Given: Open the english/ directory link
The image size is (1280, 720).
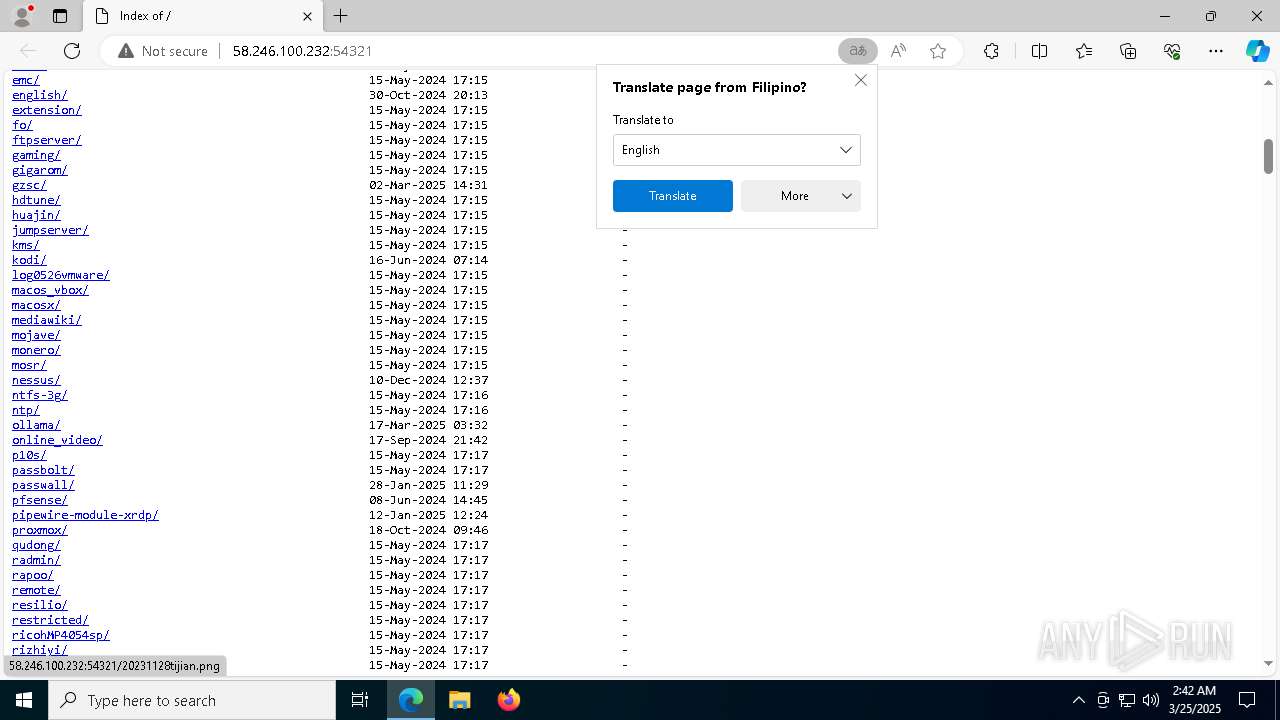Looking at the screenshot, I should tap(40, 95).
